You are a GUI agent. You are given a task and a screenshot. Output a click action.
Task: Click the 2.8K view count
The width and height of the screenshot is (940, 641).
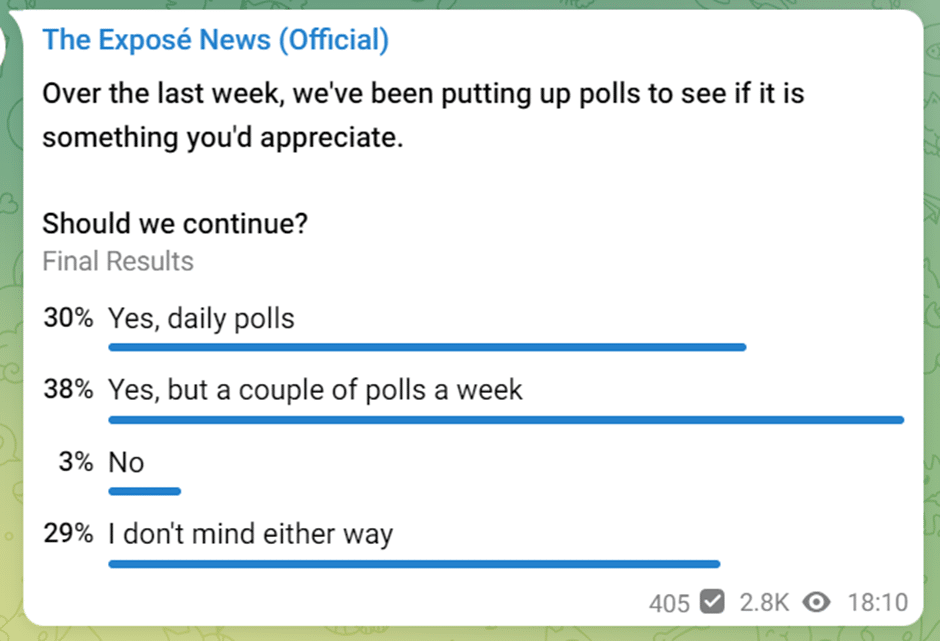[764, 602]
